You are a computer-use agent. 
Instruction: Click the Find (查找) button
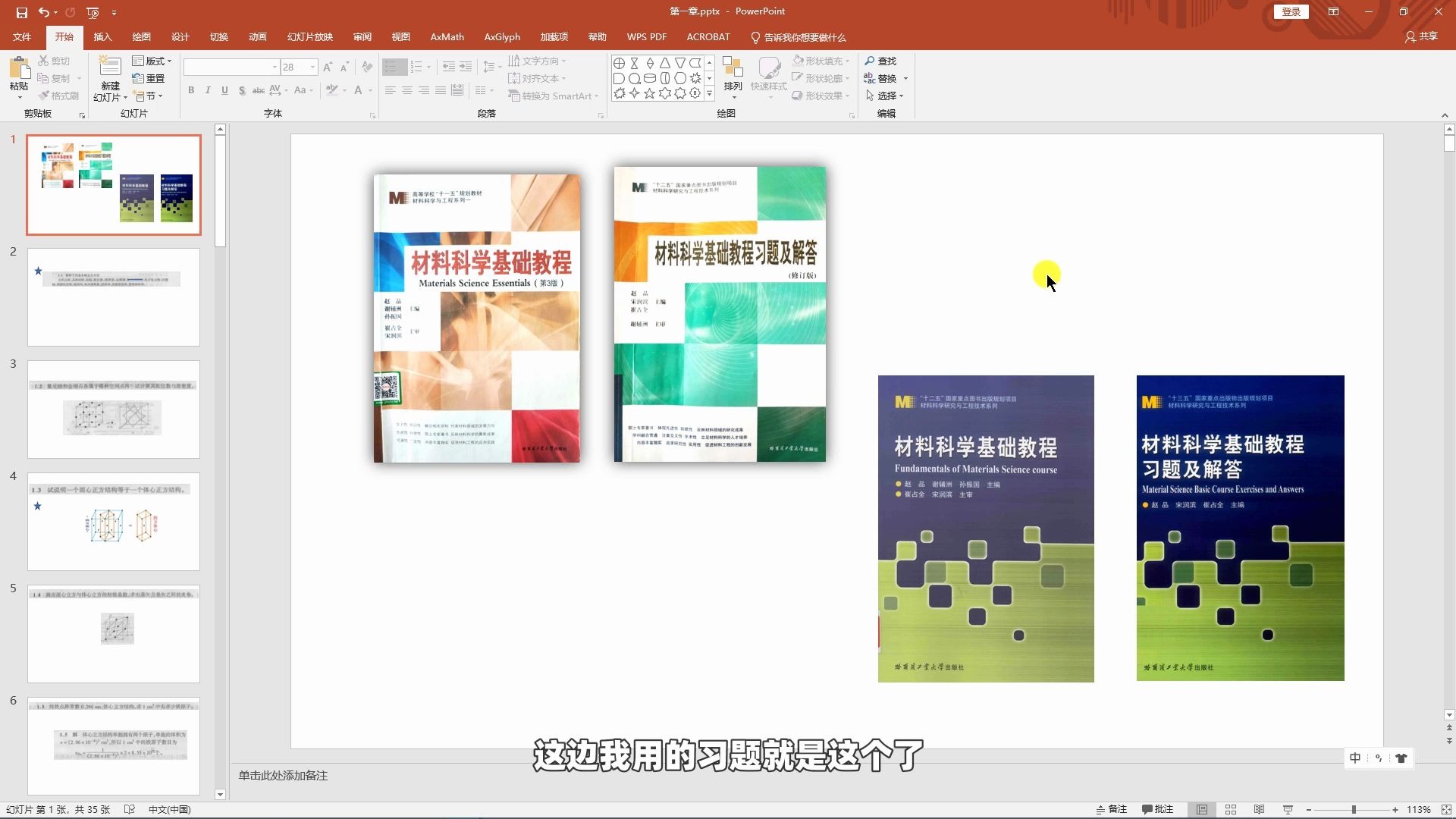point(880,61)
